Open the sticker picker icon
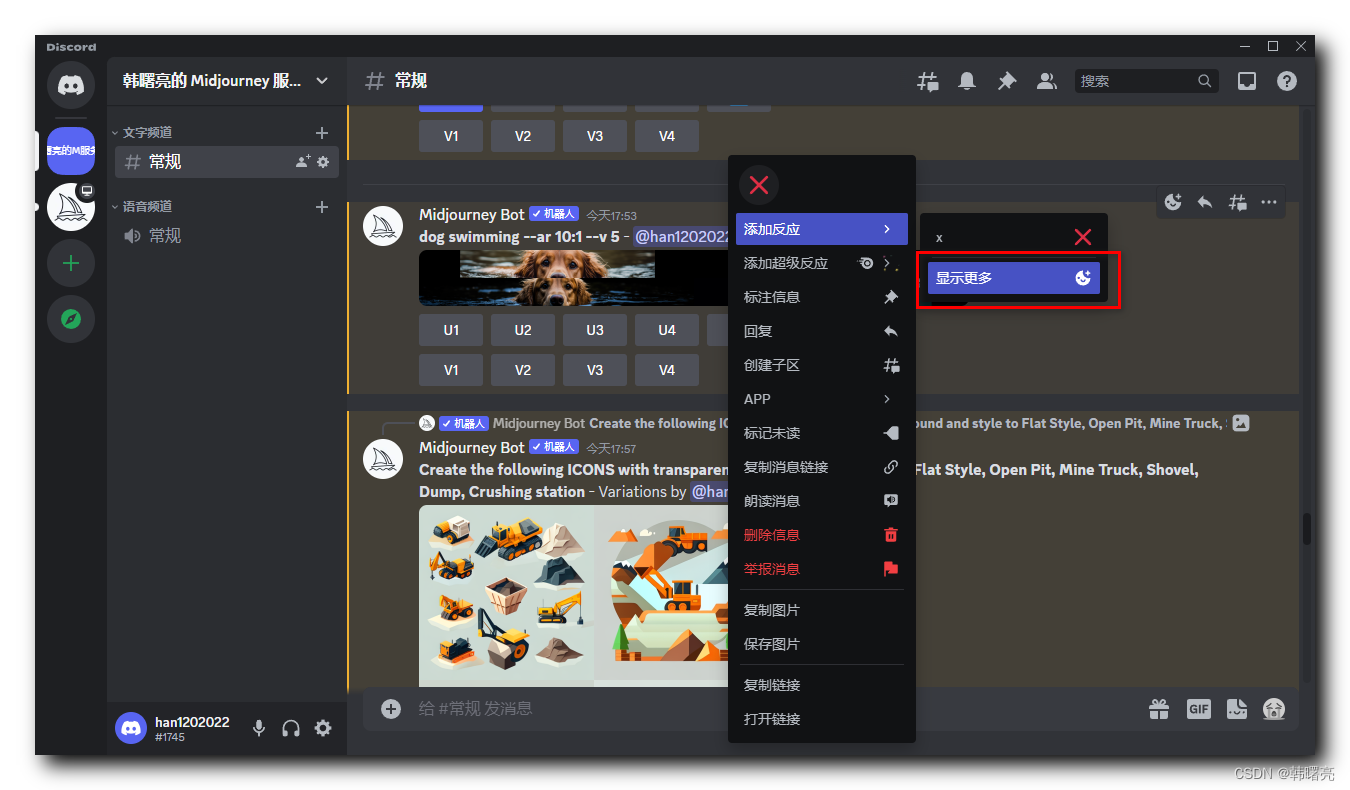Image resolution: width=1350 pixels, height=790 pixels. [x=1237, y=709]
